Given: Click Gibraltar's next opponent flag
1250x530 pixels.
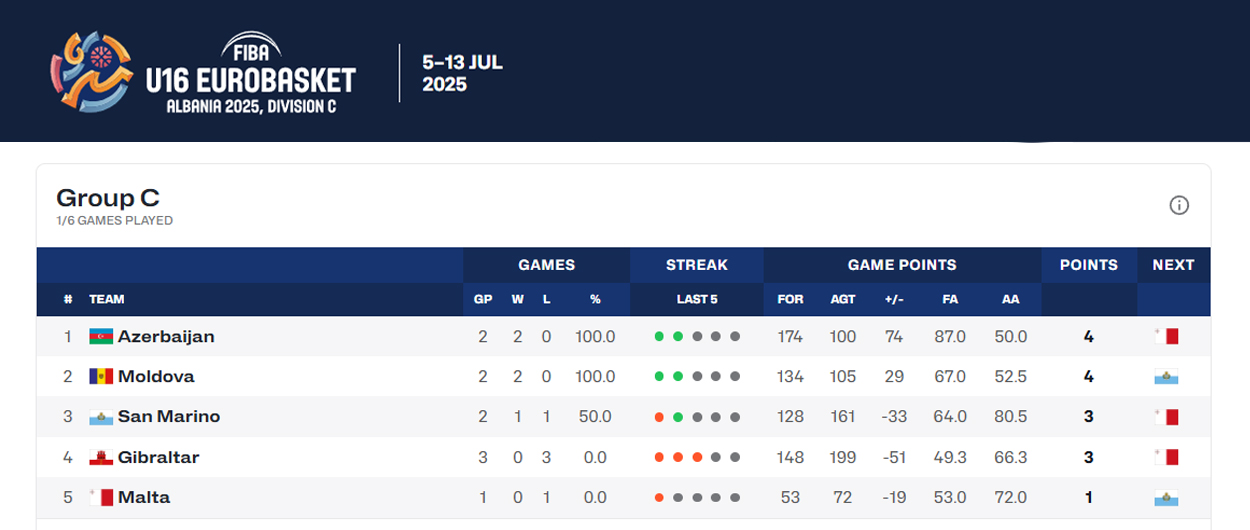Looking at the screenshot, I should pyautogui.click(x=1166, y=457).
